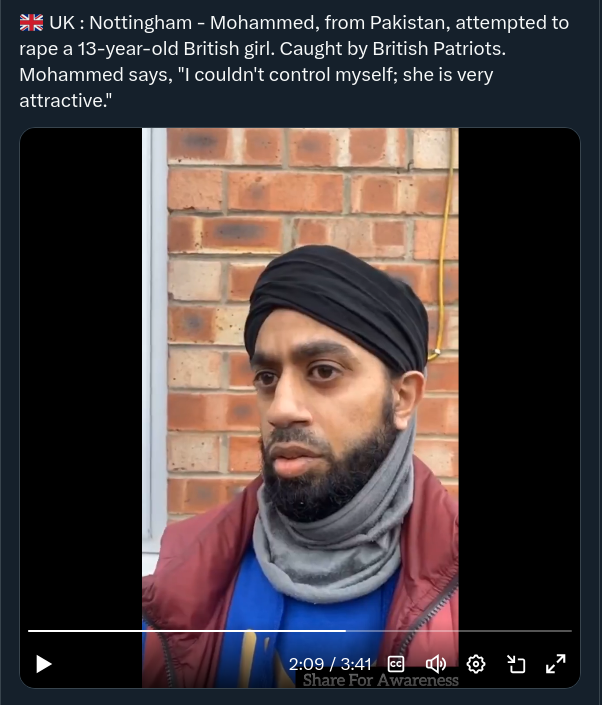The image size is (602, 705).
Task: Click the played section of progress bar
Action: 187,631
